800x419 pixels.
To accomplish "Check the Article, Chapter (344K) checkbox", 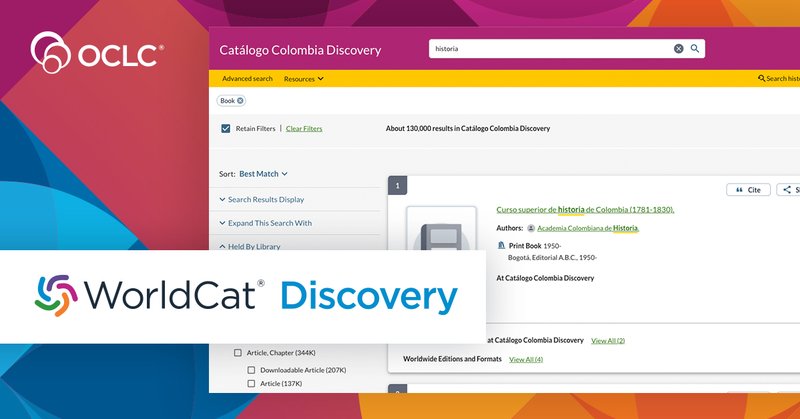I will [238, 353].
